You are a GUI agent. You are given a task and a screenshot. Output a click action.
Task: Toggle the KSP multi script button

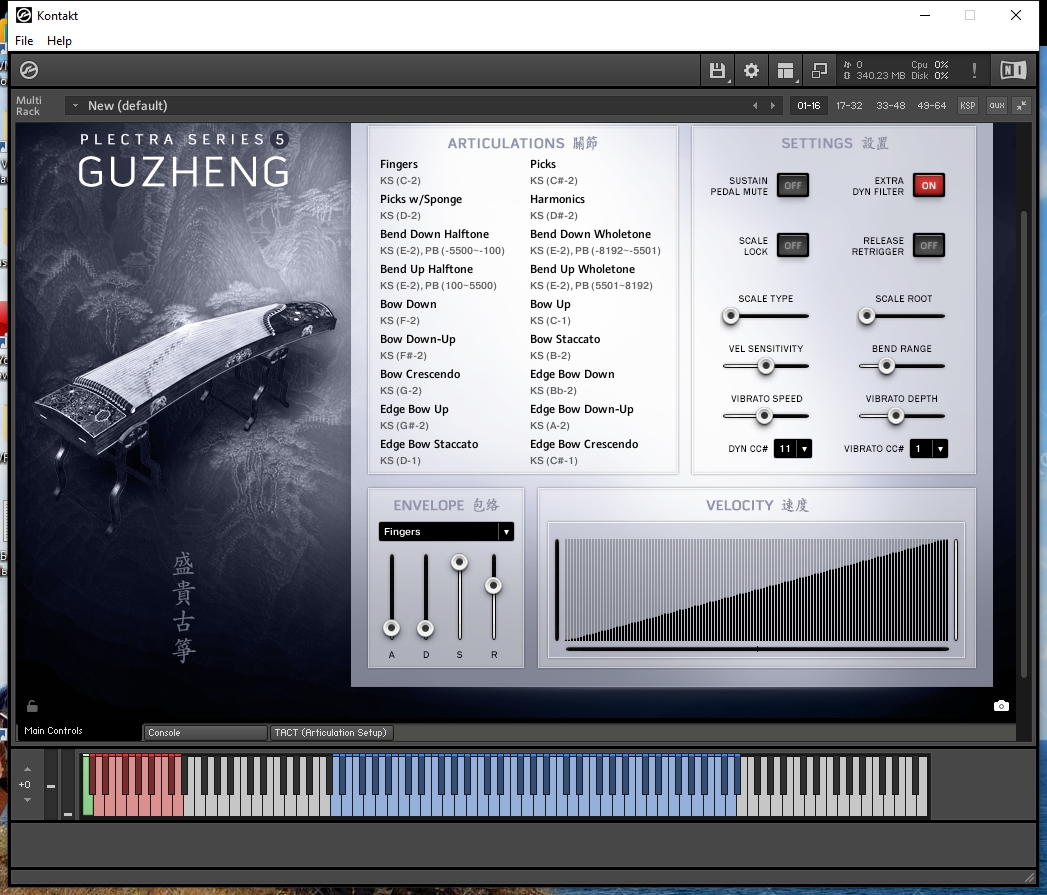[968, 106]
